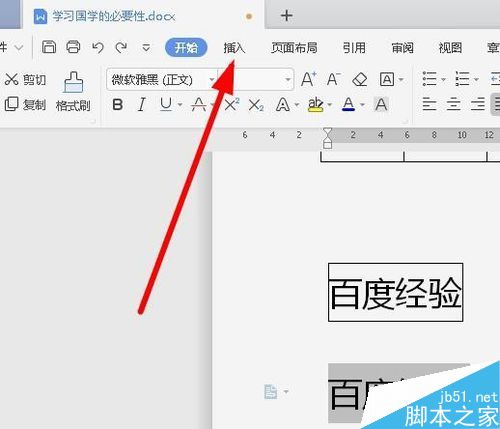Screen dimensions: 500x429
Task: Open the quick access toolbar customize arrow
Action: 146,48
